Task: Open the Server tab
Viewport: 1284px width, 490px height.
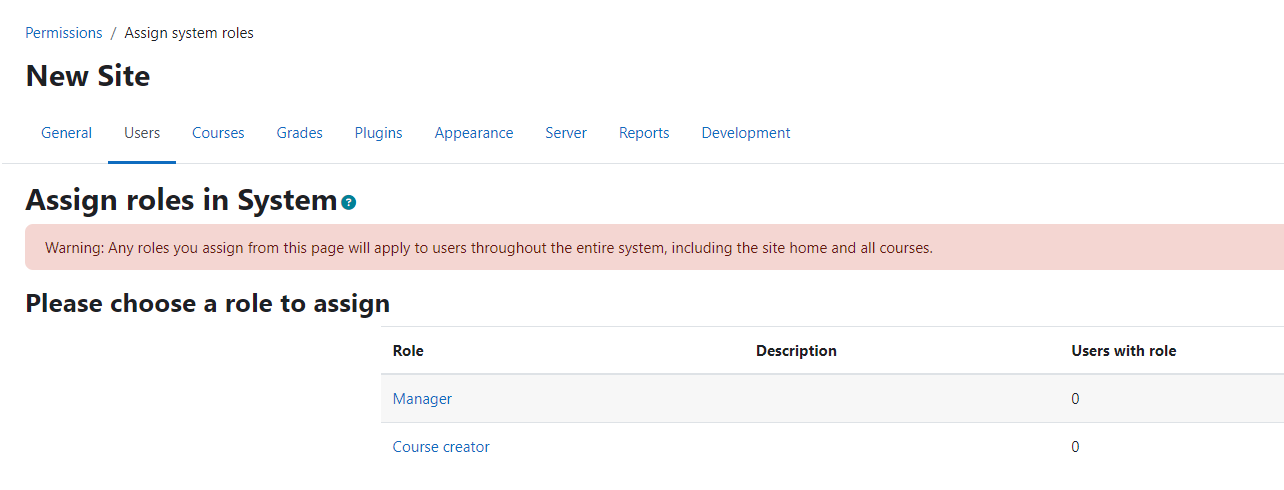Action: 566,133
